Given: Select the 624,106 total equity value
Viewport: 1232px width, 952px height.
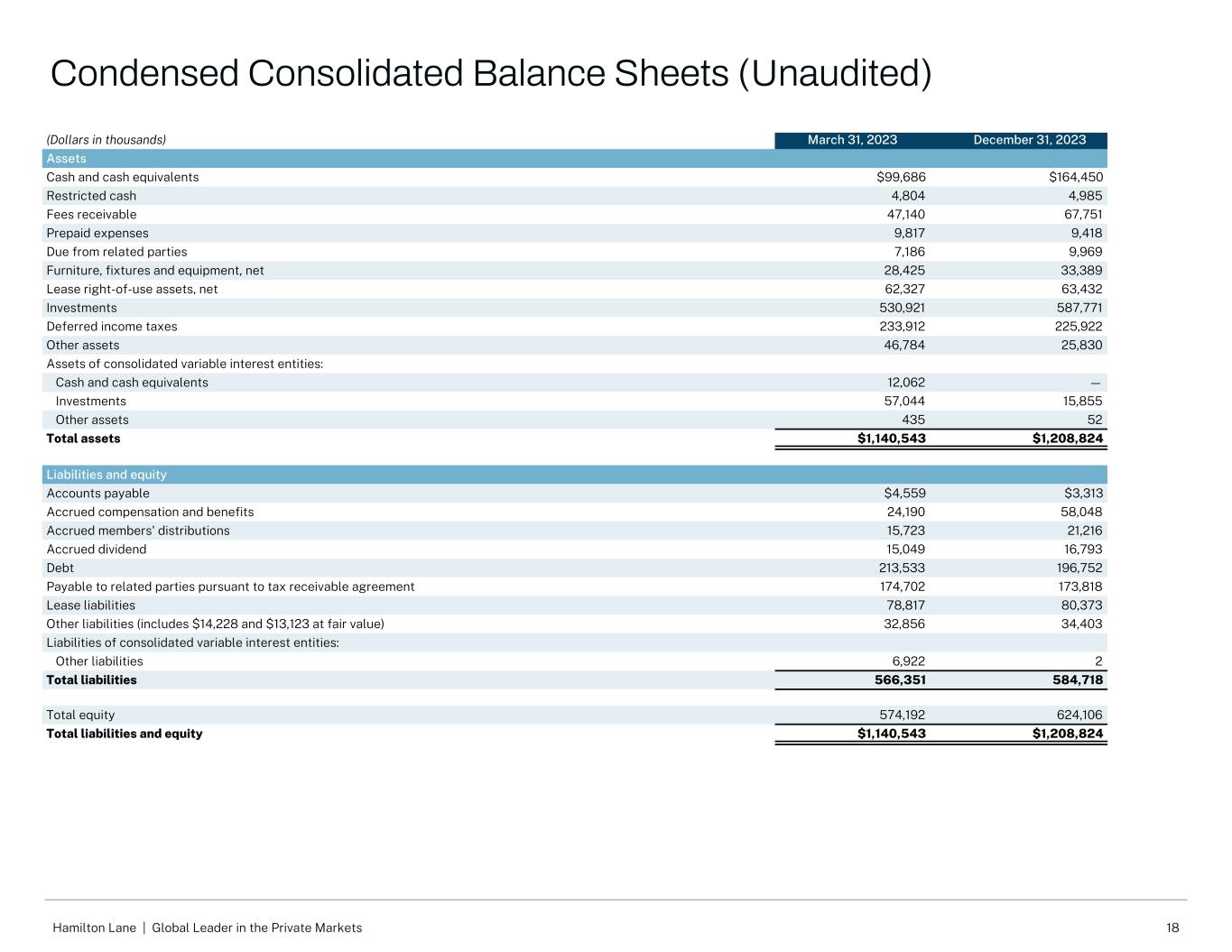Looking at the screenshot, I should [1078, 715].
